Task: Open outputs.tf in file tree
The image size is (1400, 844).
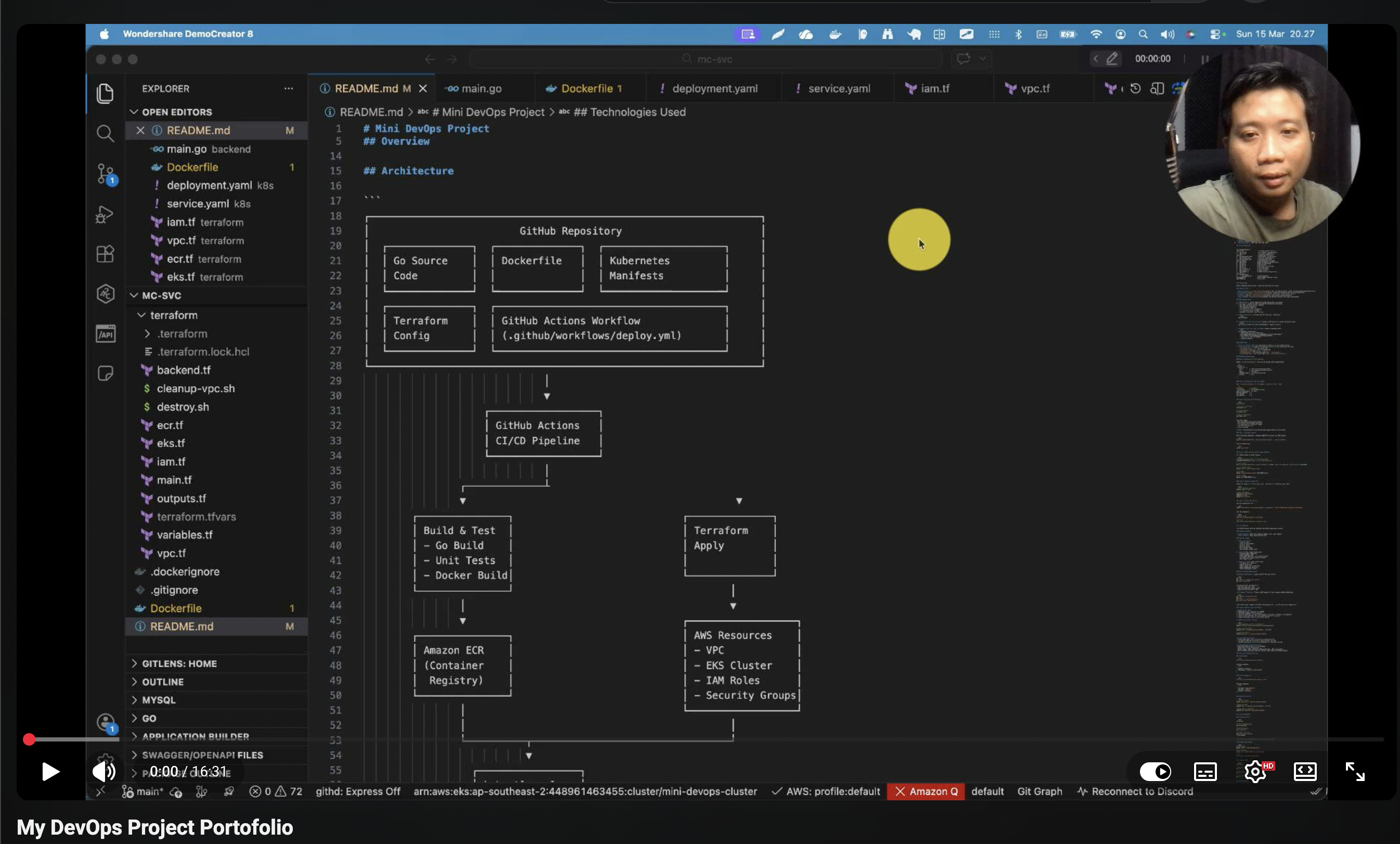Action: [216, 498]
